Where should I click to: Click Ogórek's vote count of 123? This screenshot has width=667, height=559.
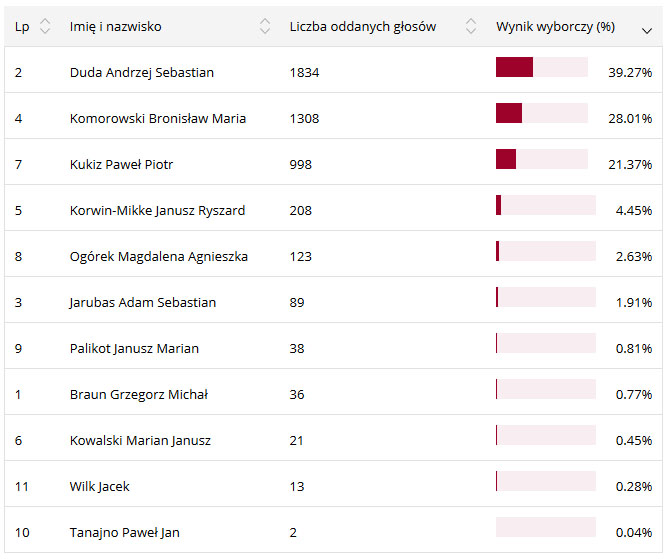tap(301, 257)
